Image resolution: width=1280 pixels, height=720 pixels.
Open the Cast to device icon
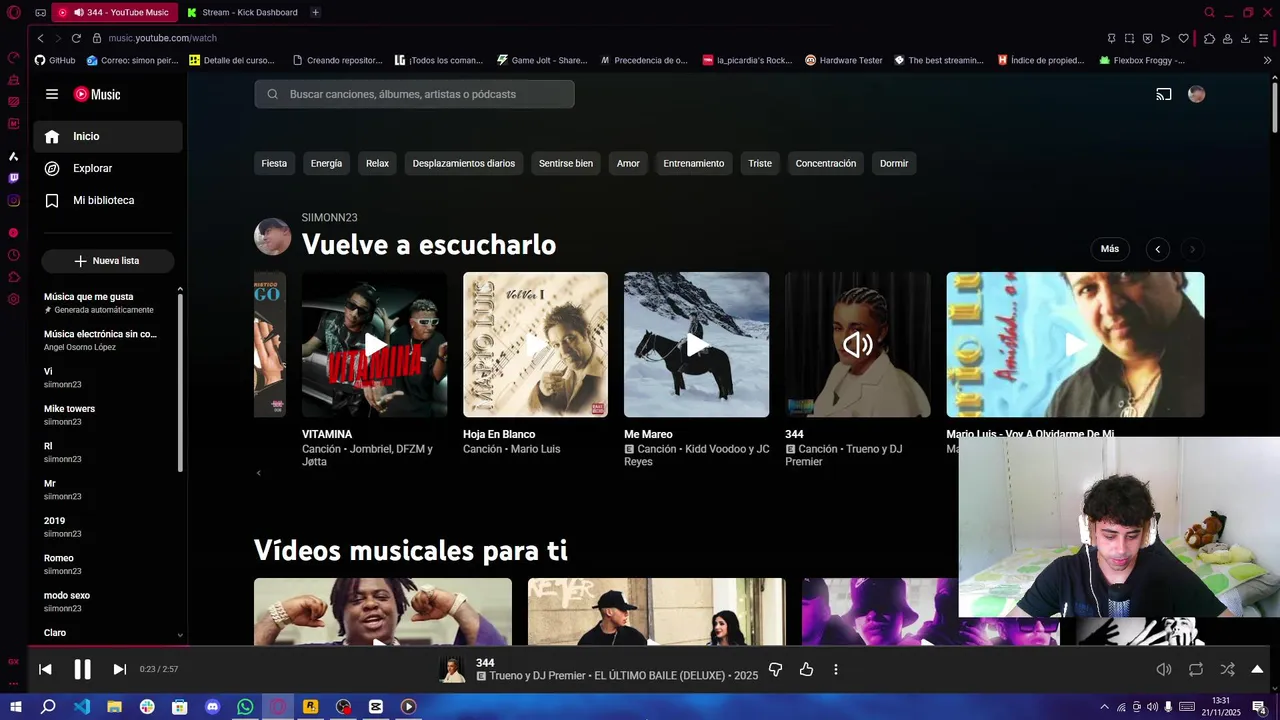pos(1164,94)
